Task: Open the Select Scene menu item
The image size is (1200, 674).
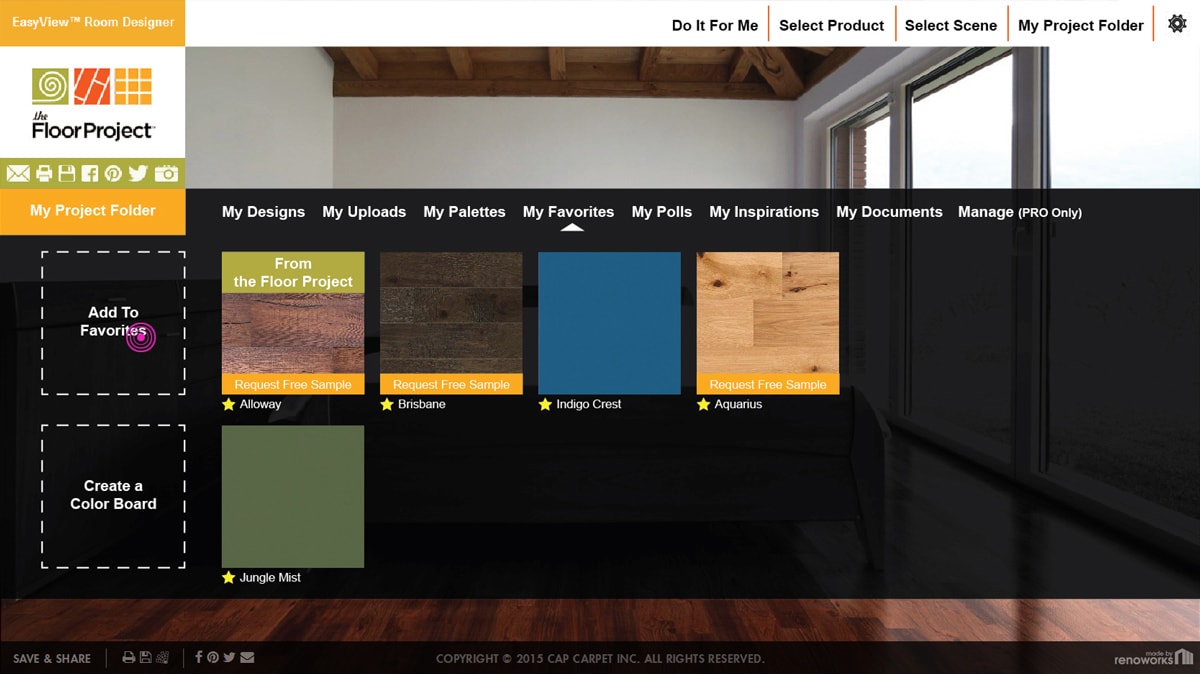Action: click(x=950, y=25)
